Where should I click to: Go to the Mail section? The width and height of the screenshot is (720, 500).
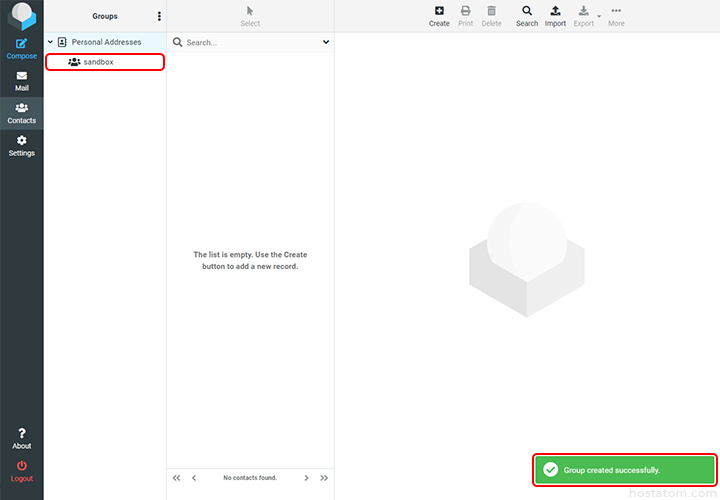[21, 80]
